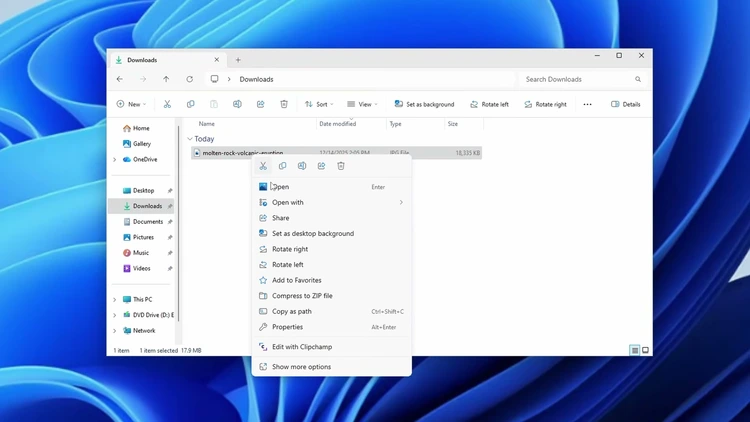Viewport: 750px width, 422px height.
Task: Choose Open from the context menu
Action: coord(331,187)
